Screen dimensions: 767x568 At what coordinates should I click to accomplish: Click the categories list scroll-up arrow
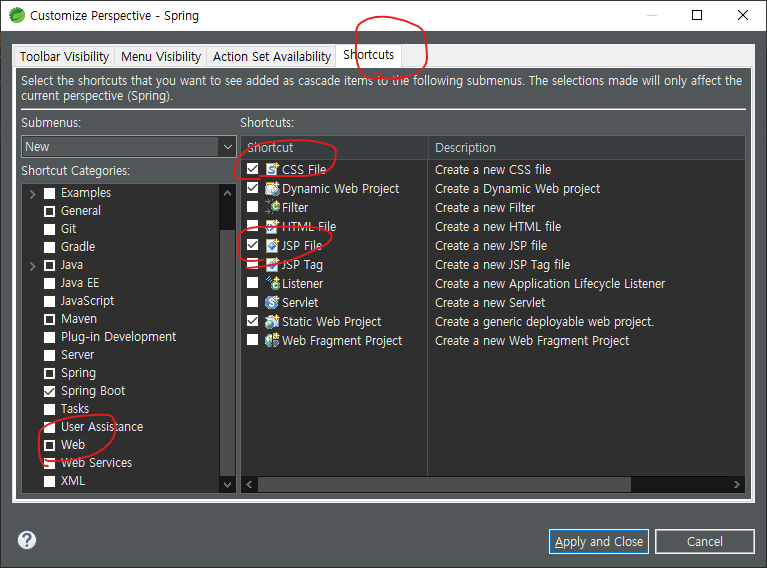227,193
